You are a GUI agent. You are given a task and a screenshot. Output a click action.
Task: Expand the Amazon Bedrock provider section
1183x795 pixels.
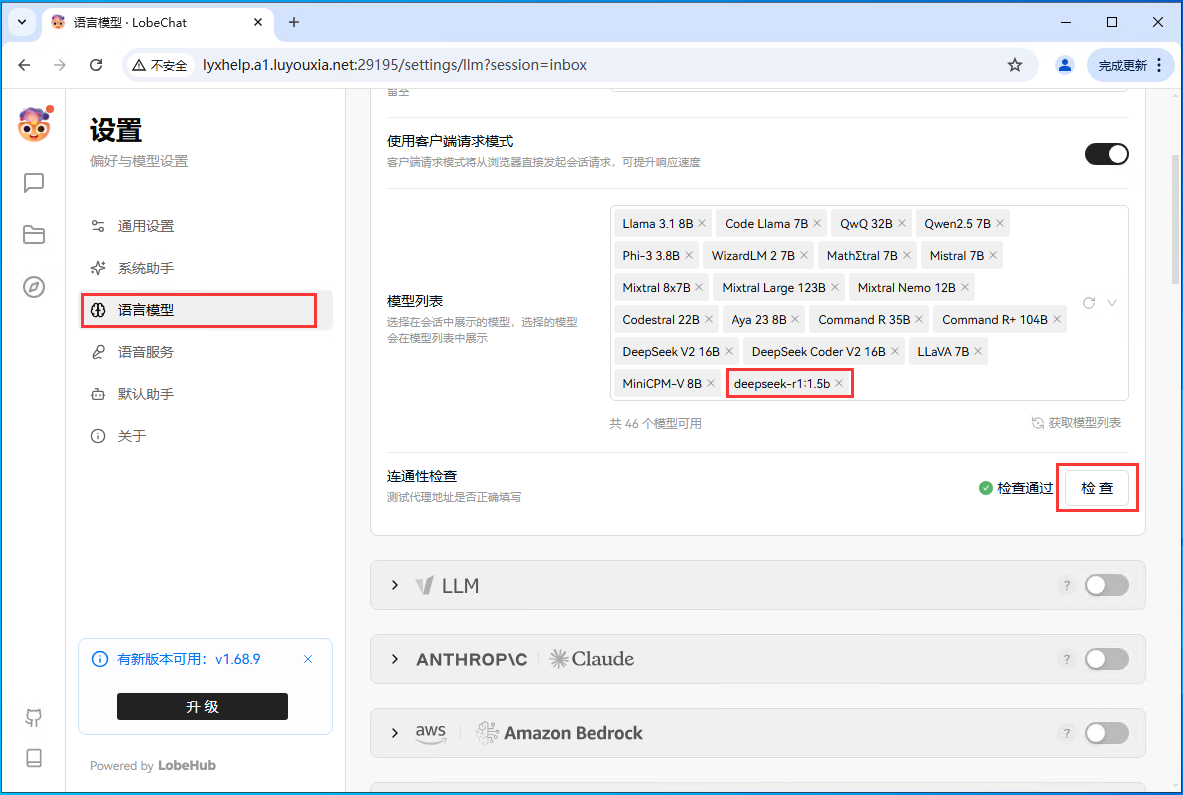(x=395, y=733)
